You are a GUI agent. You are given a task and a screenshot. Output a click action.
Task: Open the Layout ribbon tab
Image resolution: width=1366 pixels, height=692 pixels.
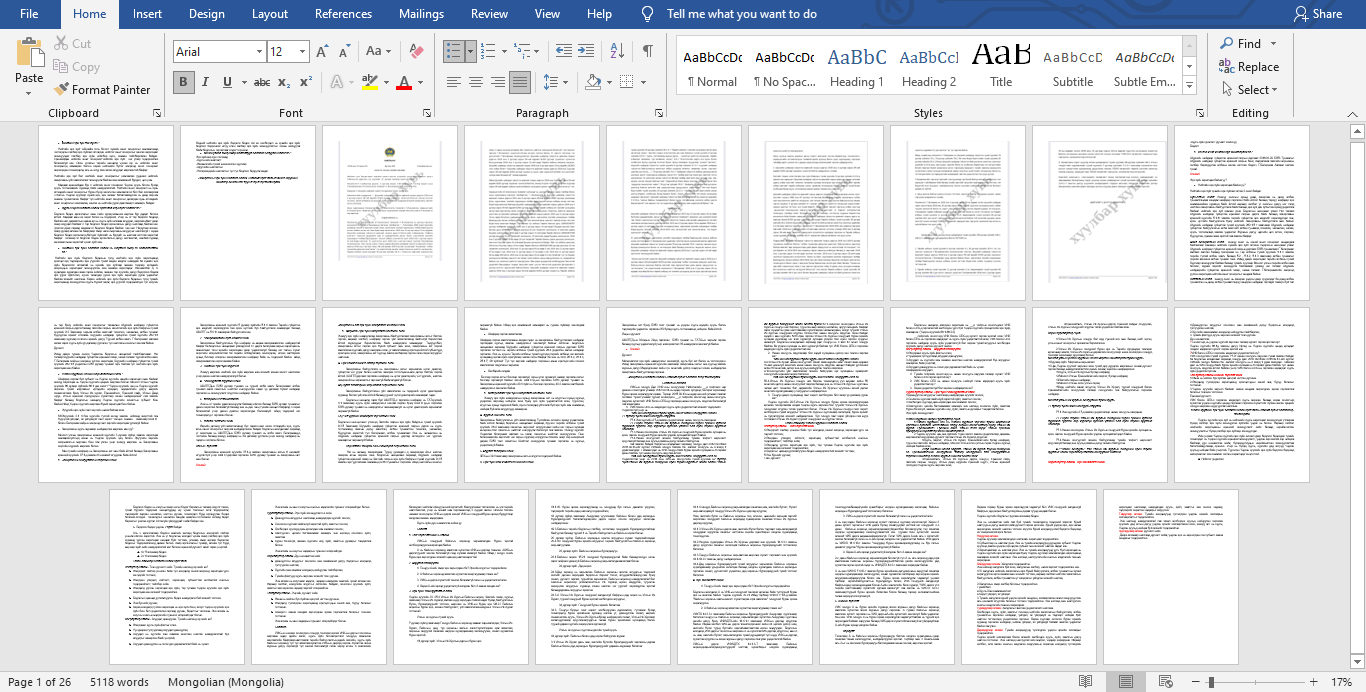(x=270, y=14)
